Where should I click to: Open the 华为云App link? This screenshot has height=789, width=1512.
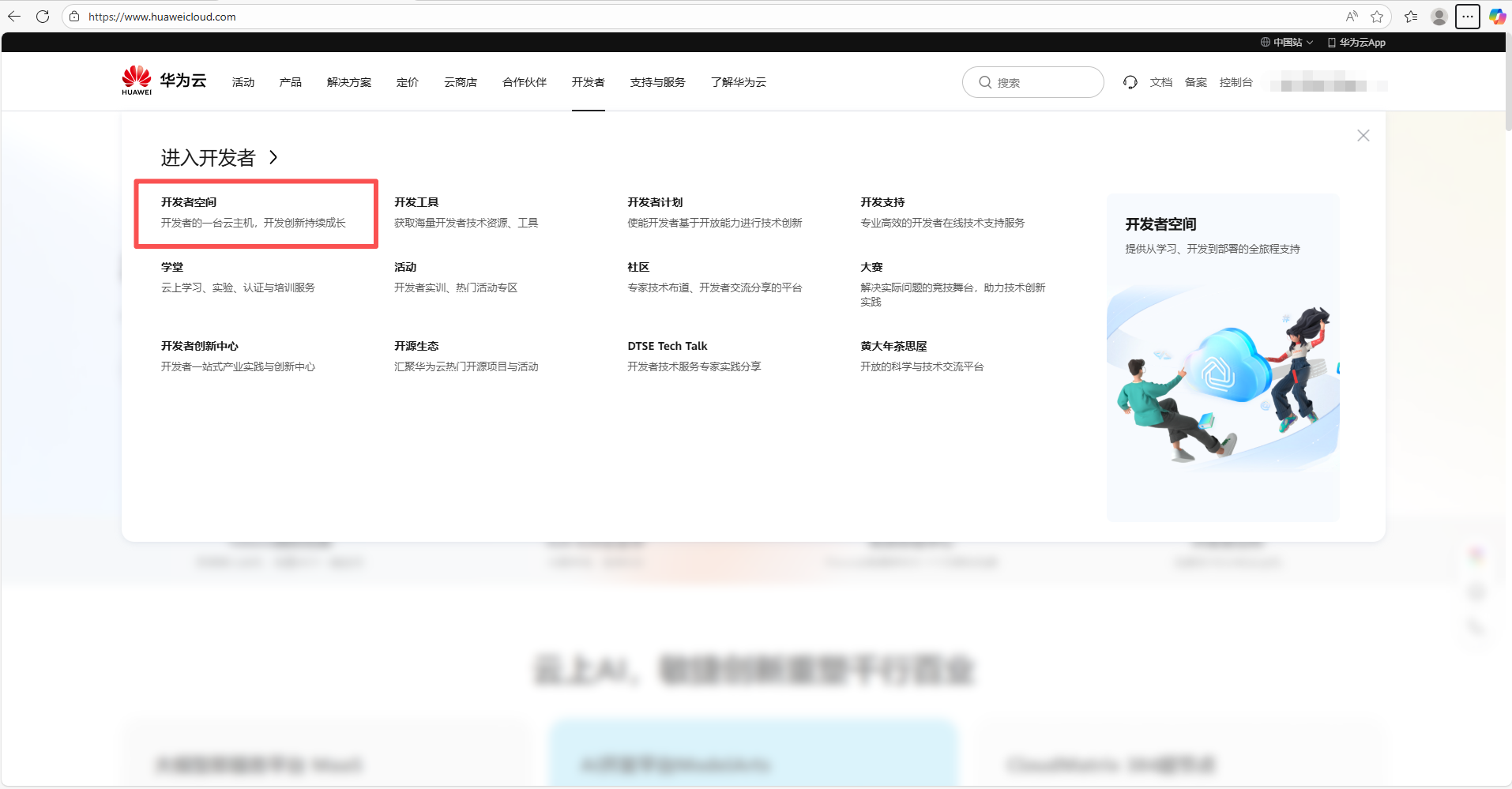(1356, 43)
